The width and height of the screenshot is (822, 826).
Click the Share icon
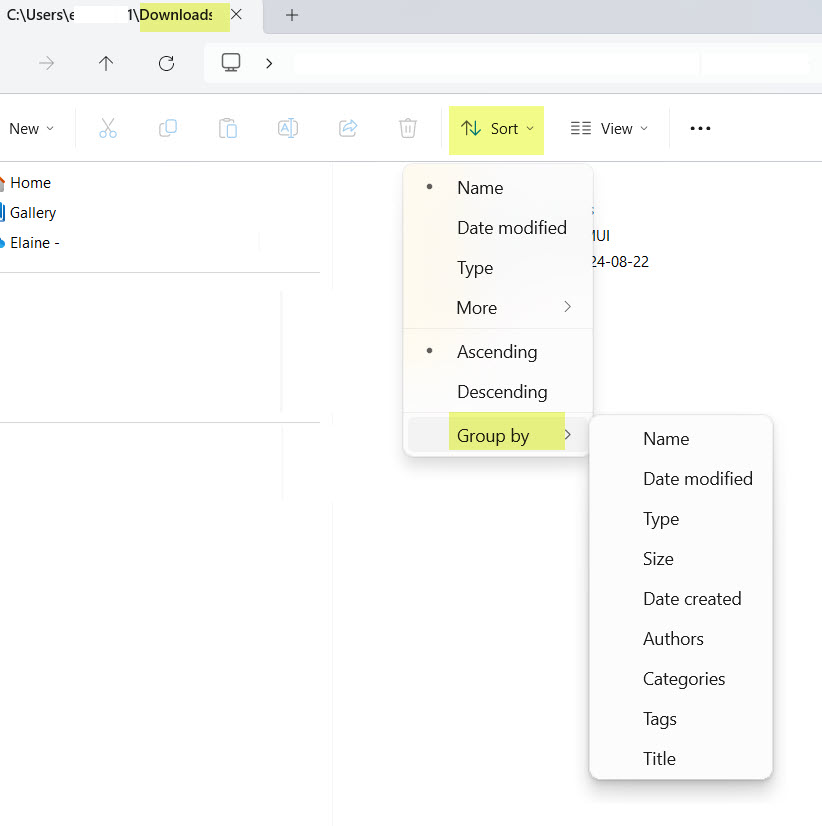click(x=348, y=128)
